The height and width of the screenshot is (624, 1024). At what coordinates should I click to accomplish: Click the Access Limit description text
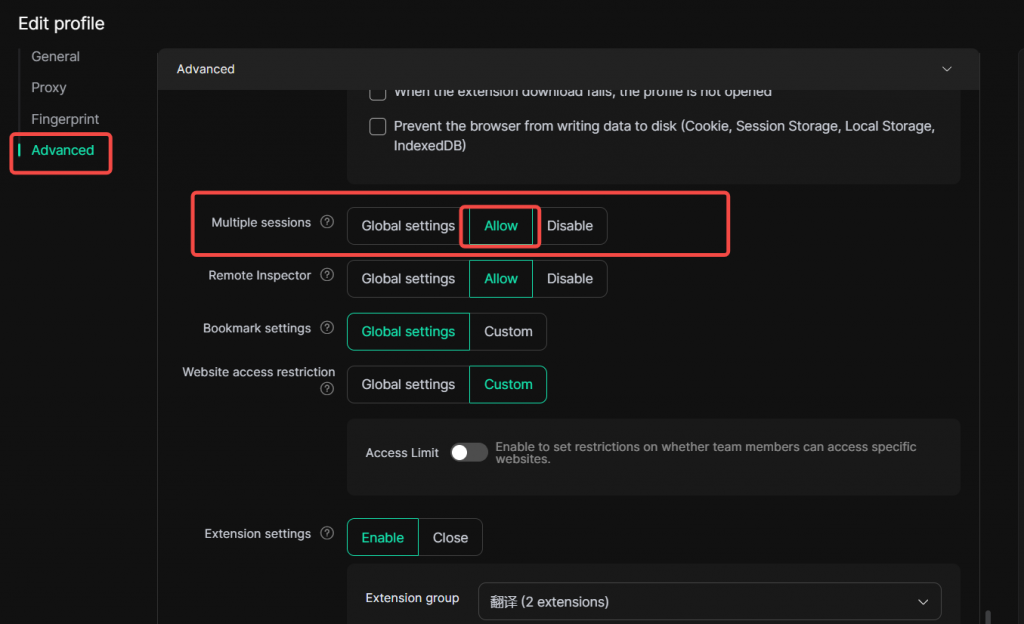(x=706, y=452)
